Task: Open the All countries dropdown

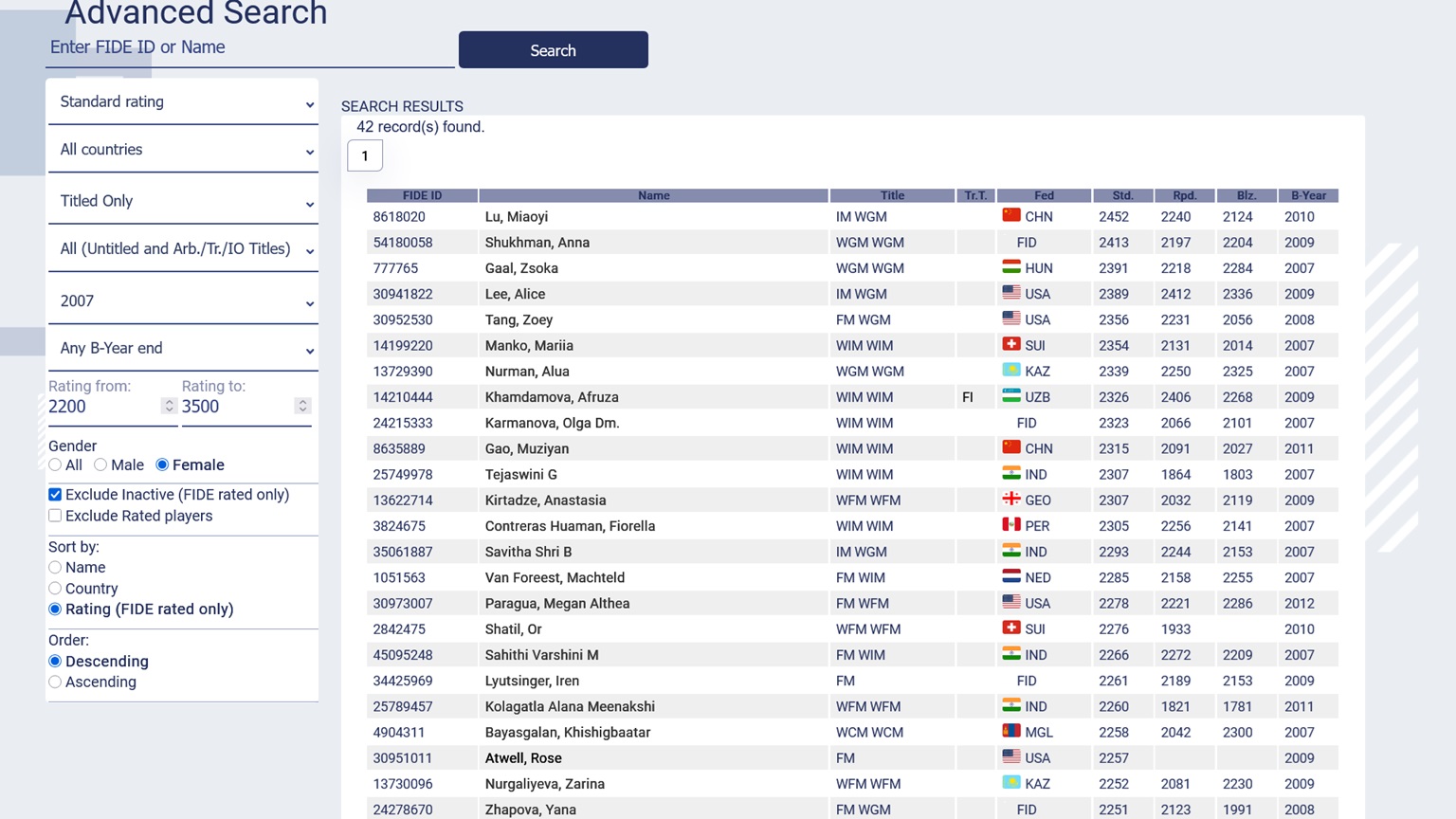Action: coord(183,150)
